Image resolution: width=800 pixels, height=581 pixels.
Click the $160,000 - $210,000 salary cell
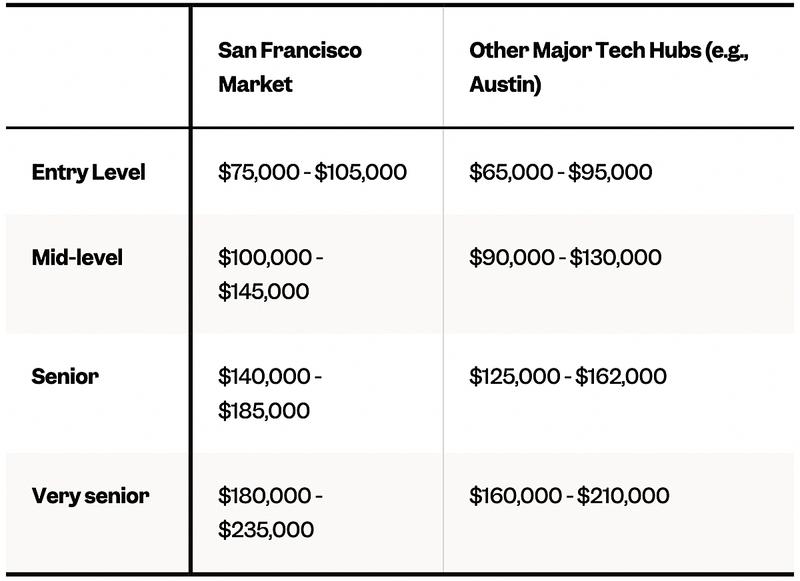click(x=569, y=495)
